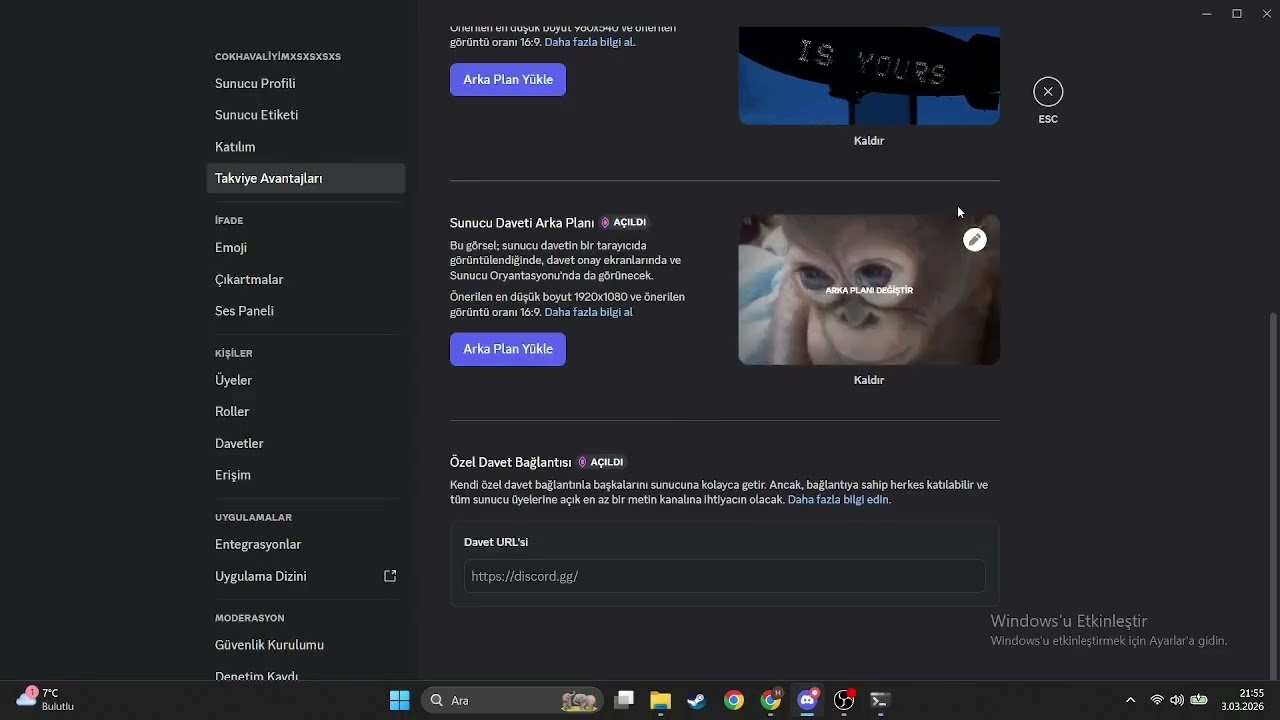Click the battery tray icon

coord(1198,700)
